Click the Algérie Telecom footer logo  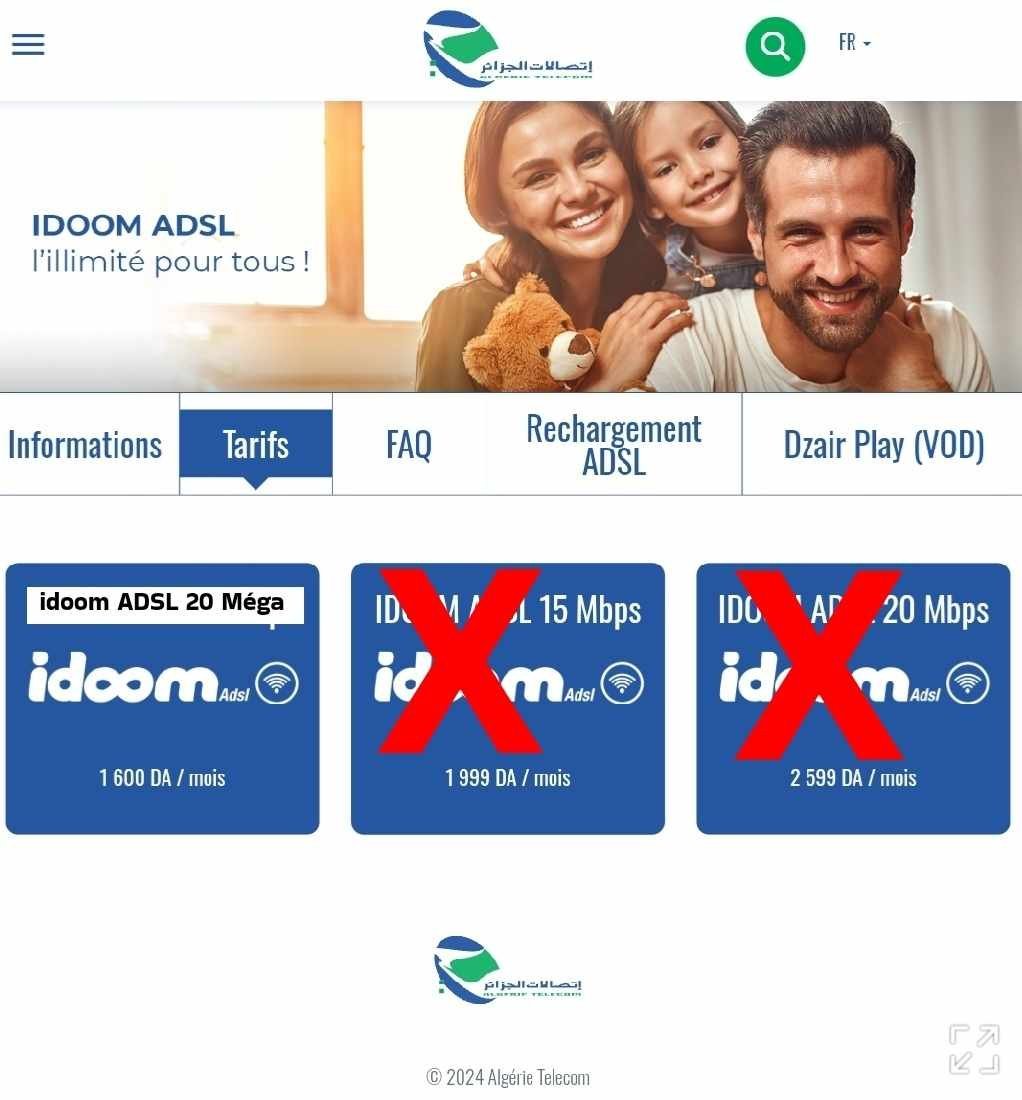coord(508,970)
